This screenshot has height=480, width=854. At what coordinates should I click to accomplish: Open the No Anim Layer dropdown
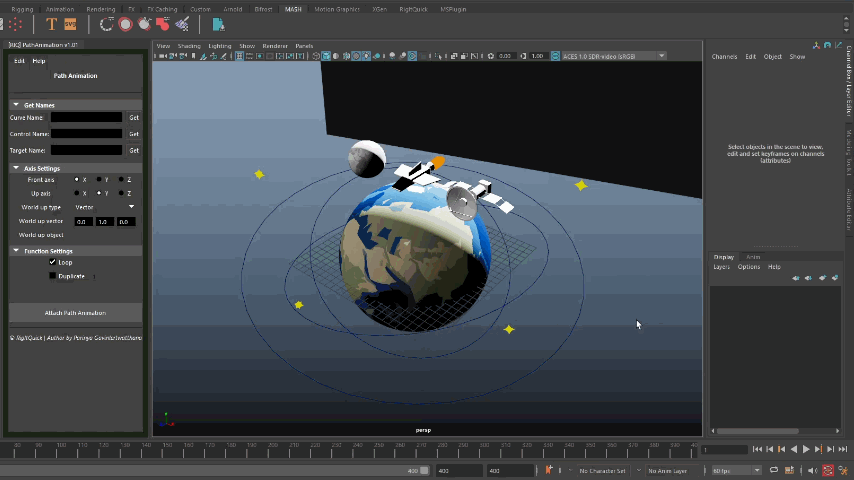[x=672, y=471]
